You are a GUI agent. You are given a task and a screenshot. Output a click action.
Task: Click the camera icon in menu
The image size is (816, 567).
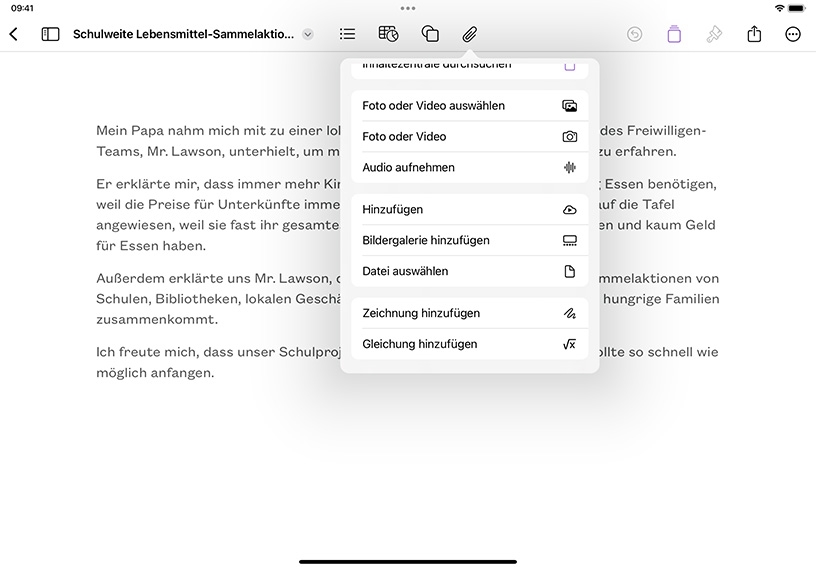pos(569,136)
